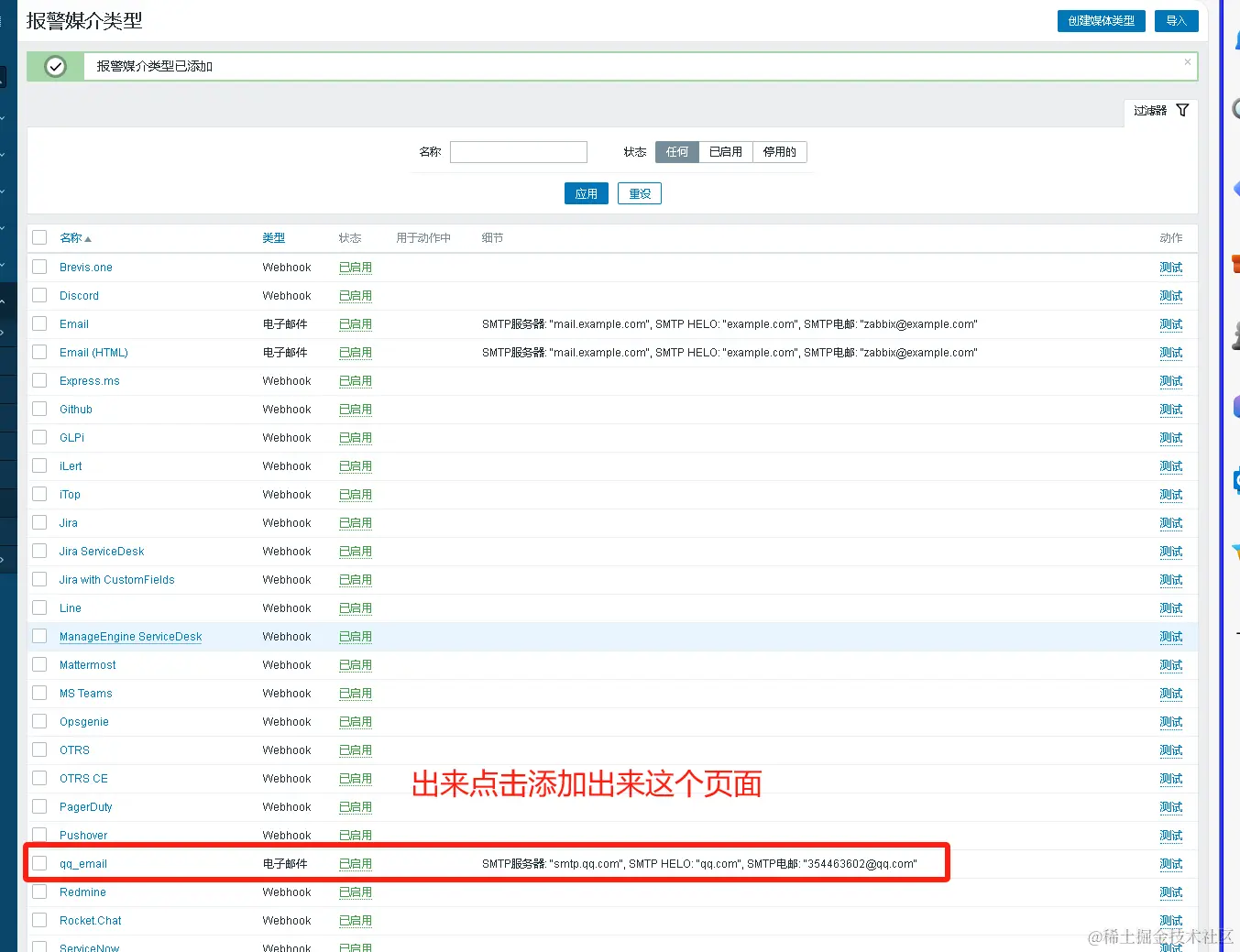
Task: Mark the iLert row checkbox
Action: pos(39,465)
